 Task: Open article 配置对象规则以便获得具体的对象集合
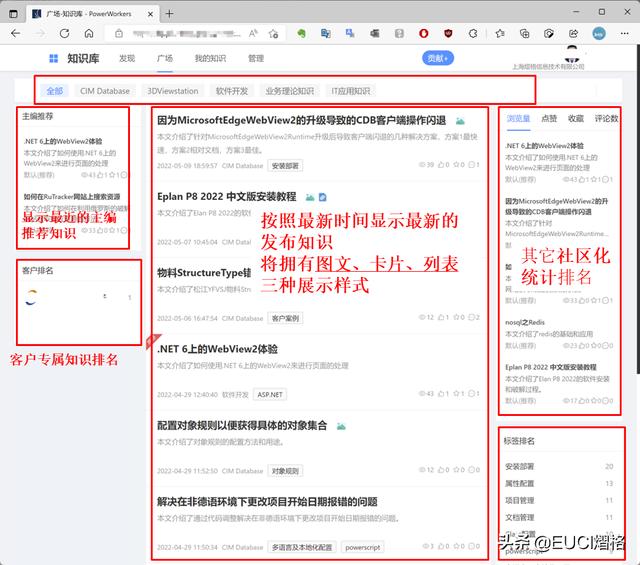[x=242, y=425]
